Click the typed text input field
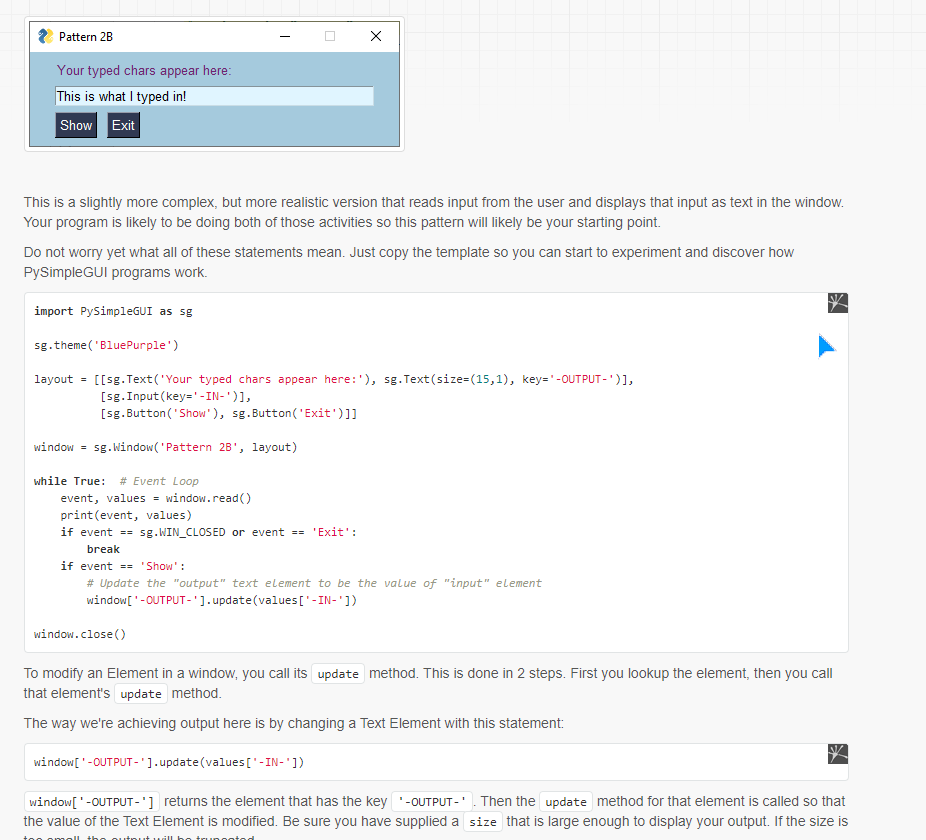This screenshot has width=926, height=840. tap(214, 96)
